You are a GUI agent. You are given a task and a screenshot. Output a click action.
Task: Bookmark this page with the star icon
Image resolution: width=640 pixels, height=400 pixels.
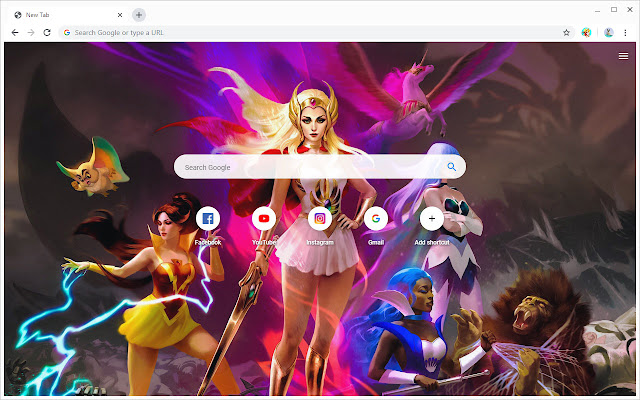tap(566, 33)
